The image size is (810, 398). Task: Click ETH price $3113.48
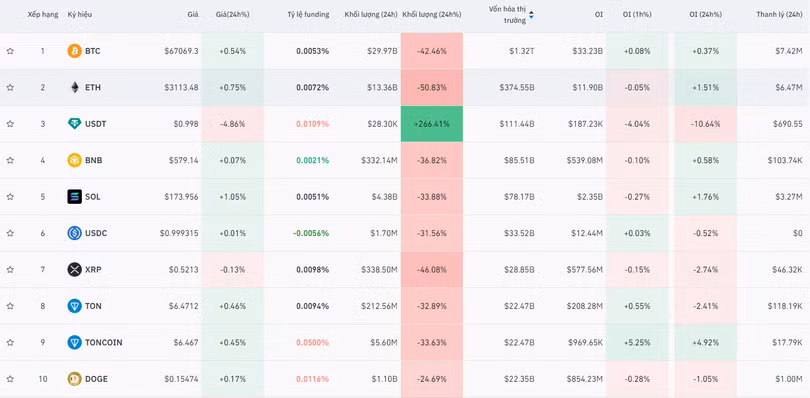(x=182, y=87)
